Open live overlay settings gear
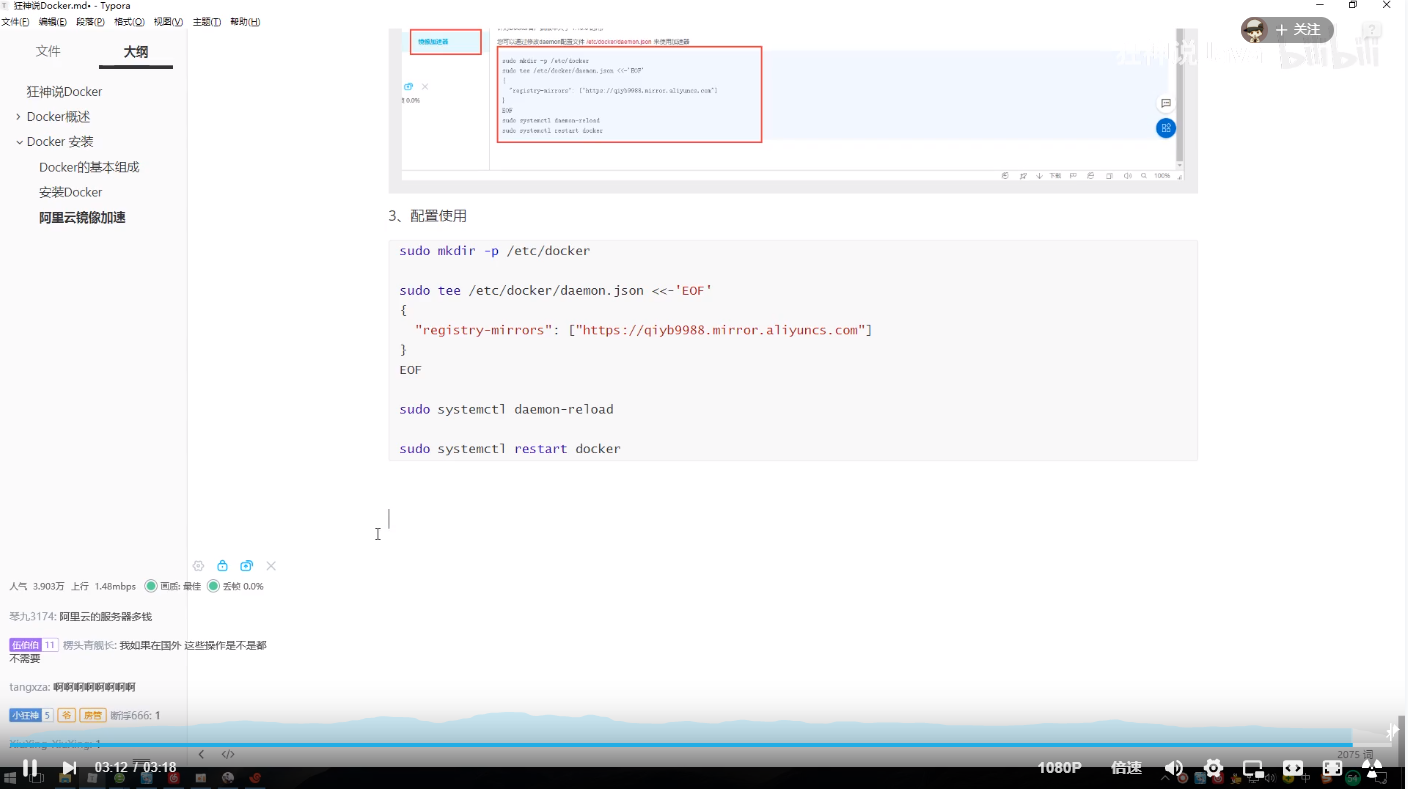Screen dimensions: 1408x789 (198, 566)
